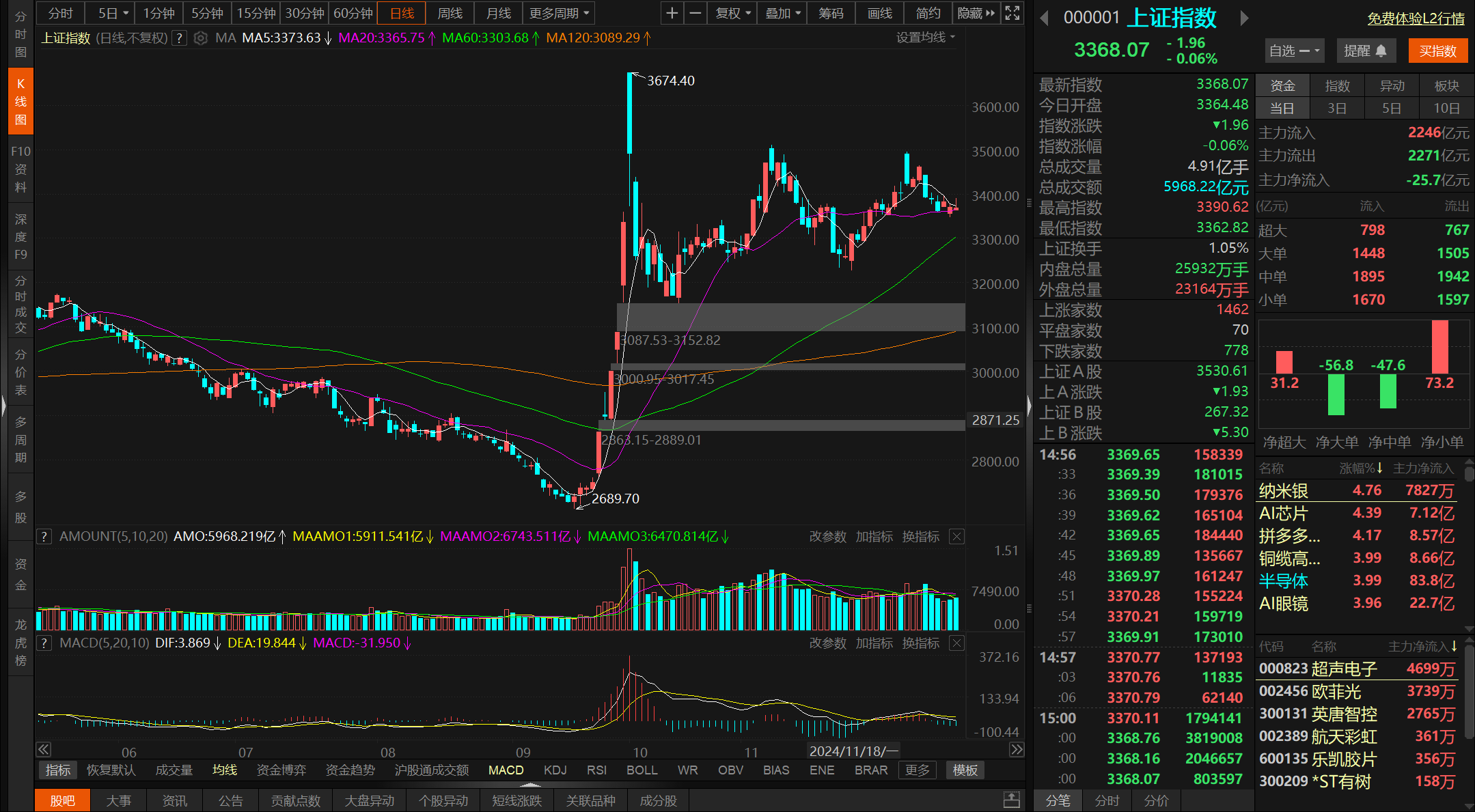
Task: Open 叠加 overlay dropdown
Action: [782, 13]
